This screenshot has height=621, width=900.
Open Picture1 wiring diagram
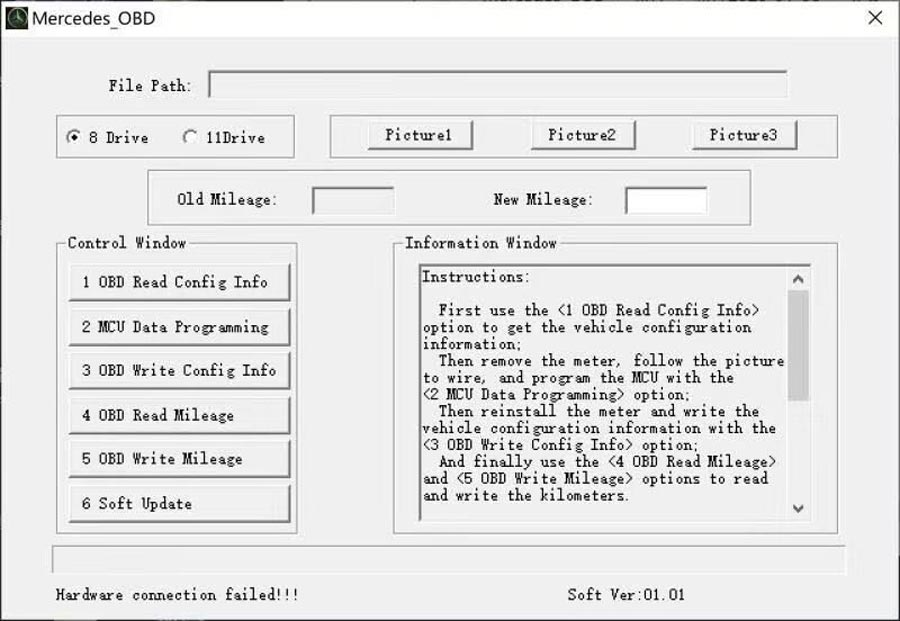click(418, 135)
